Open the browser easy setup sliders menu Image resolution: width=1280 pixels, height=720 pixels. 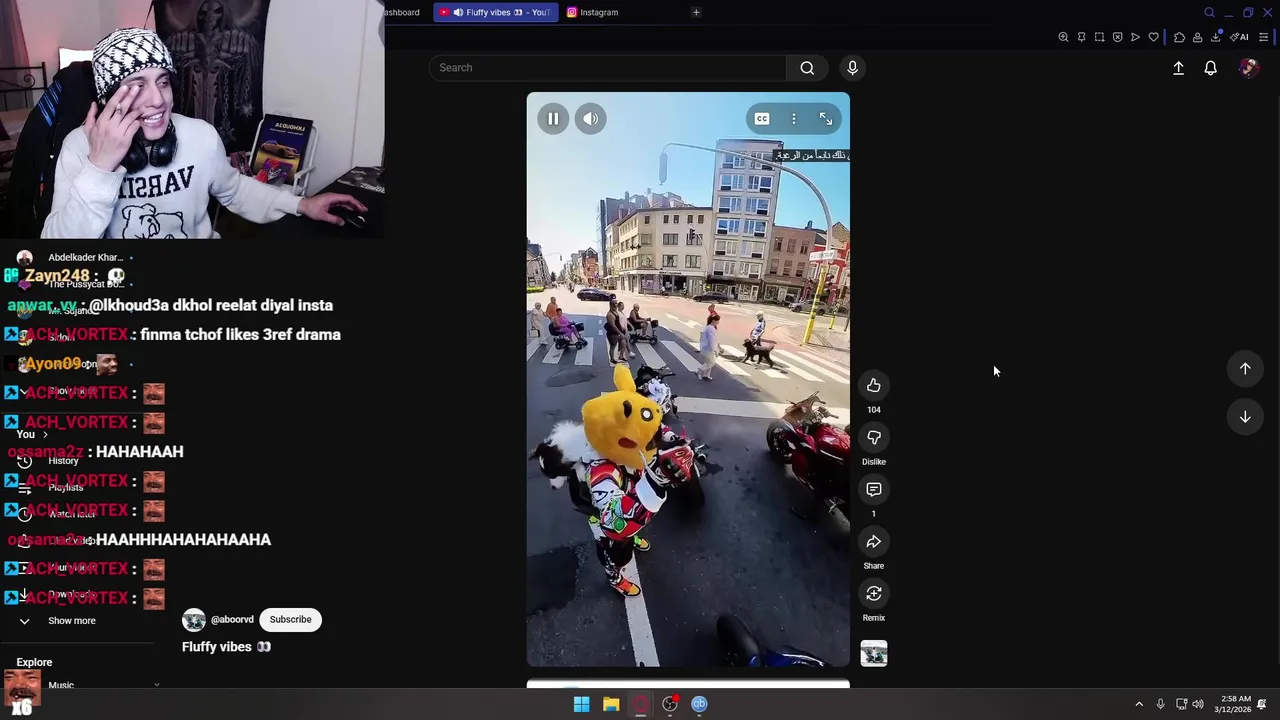pyautogui.click(x=1263, y=38)
